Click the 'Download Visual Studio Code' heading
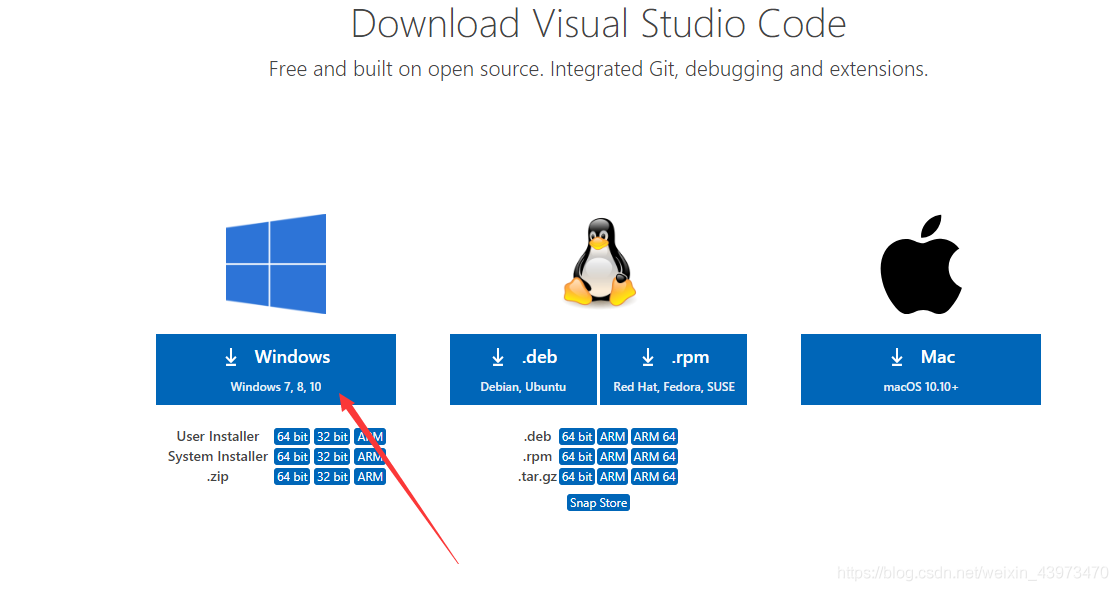 click(598, 24)
